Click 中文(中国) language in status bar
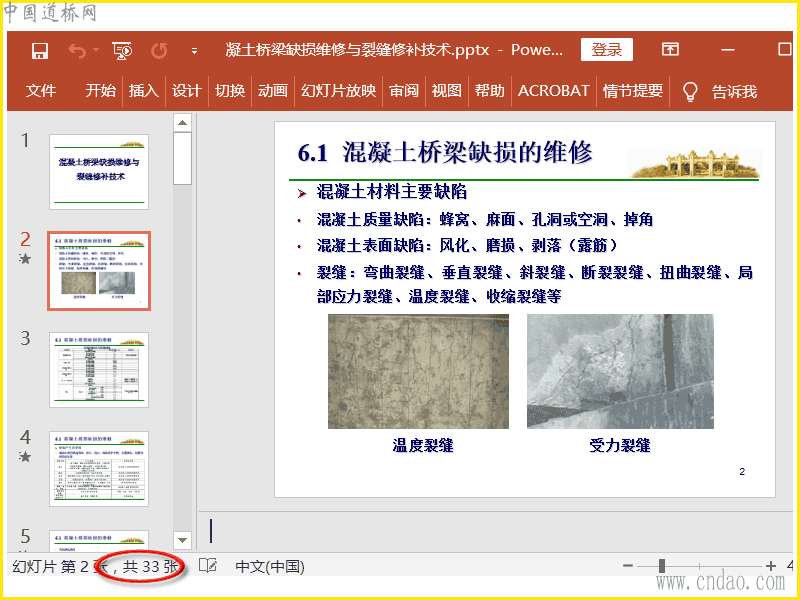The width and height of the screenshot is (800, 600). tap(270, 566)
